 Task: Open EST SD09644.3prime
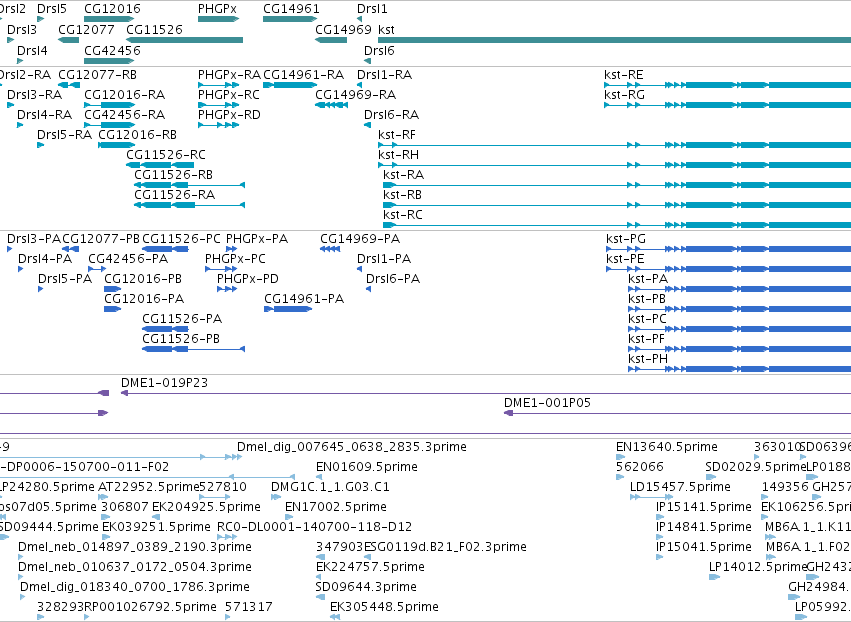366,587
